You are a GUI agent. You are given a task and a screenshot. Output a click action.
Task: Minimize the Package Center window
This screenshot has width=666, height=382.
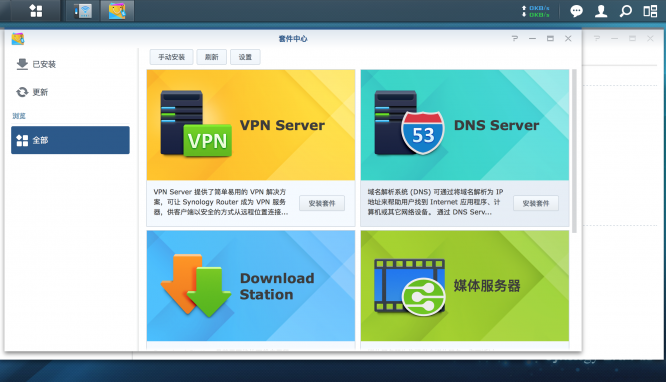tap(532, 38)
